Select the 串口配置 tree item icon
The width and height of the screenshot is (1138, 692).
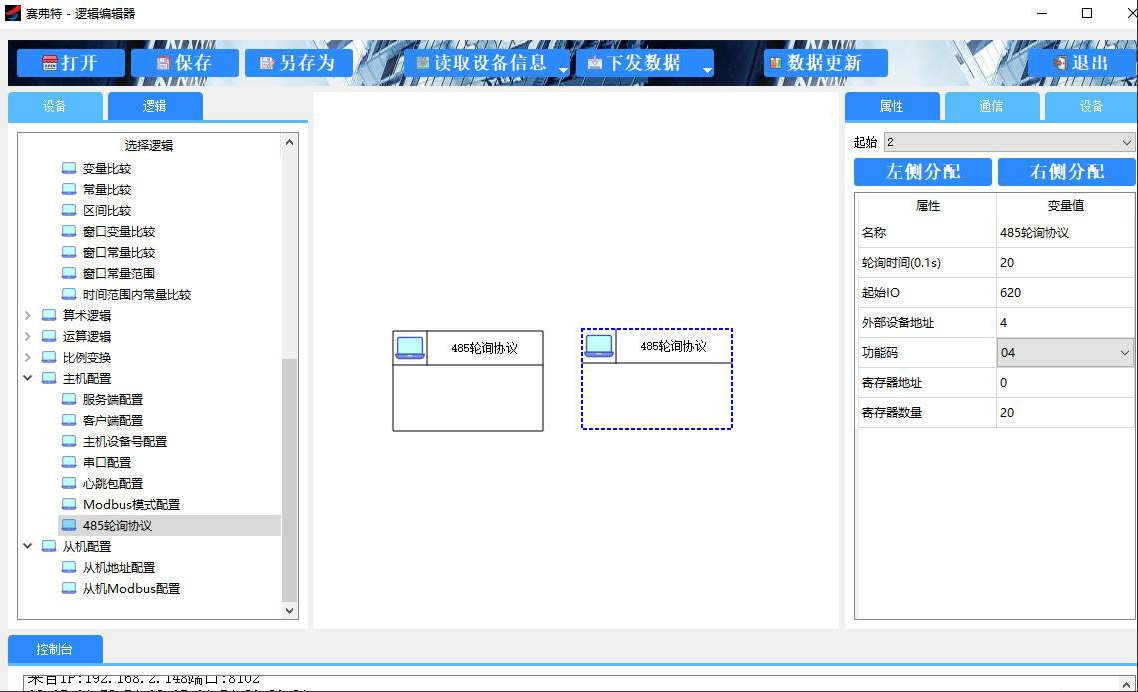(x=69, y=462)
